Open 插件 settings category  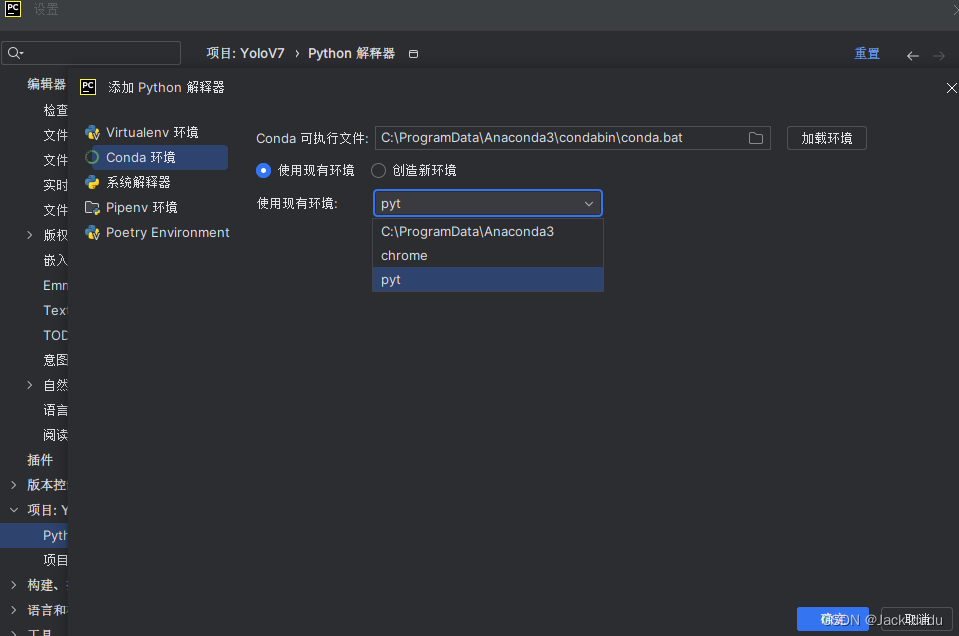(40, 460)
